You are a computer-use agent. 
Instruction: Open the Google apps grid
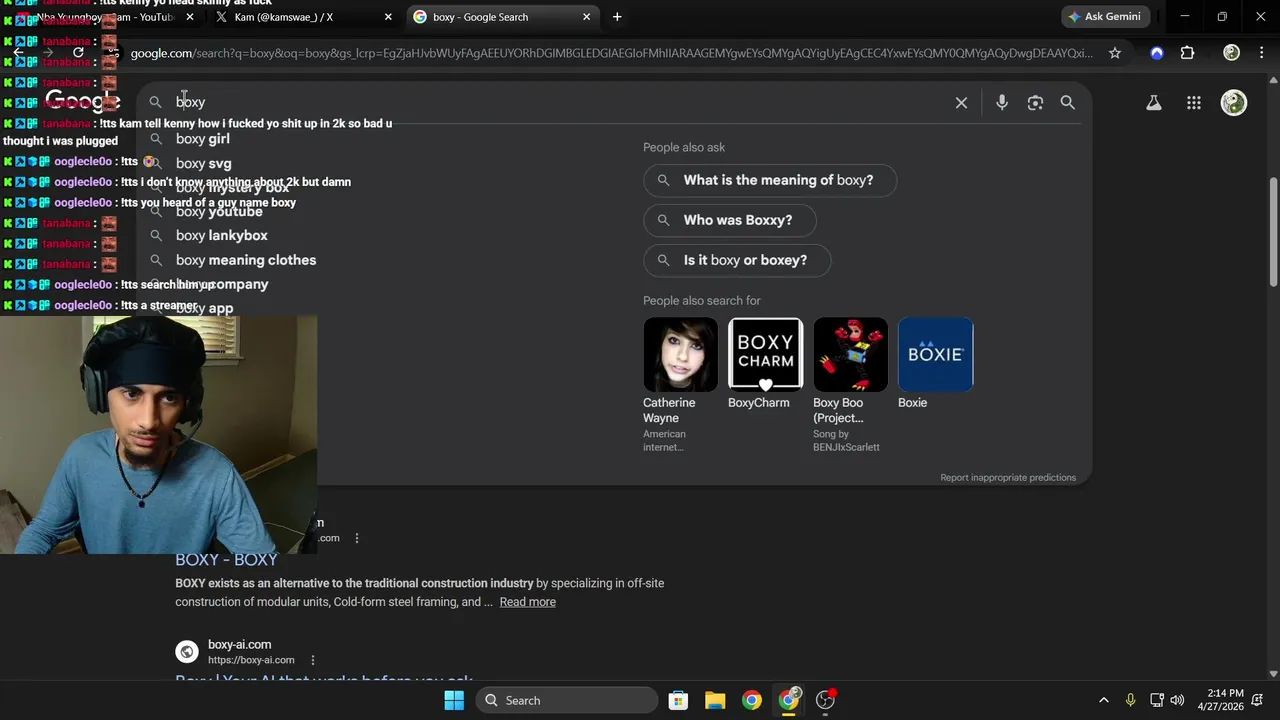pos(1194,102)
